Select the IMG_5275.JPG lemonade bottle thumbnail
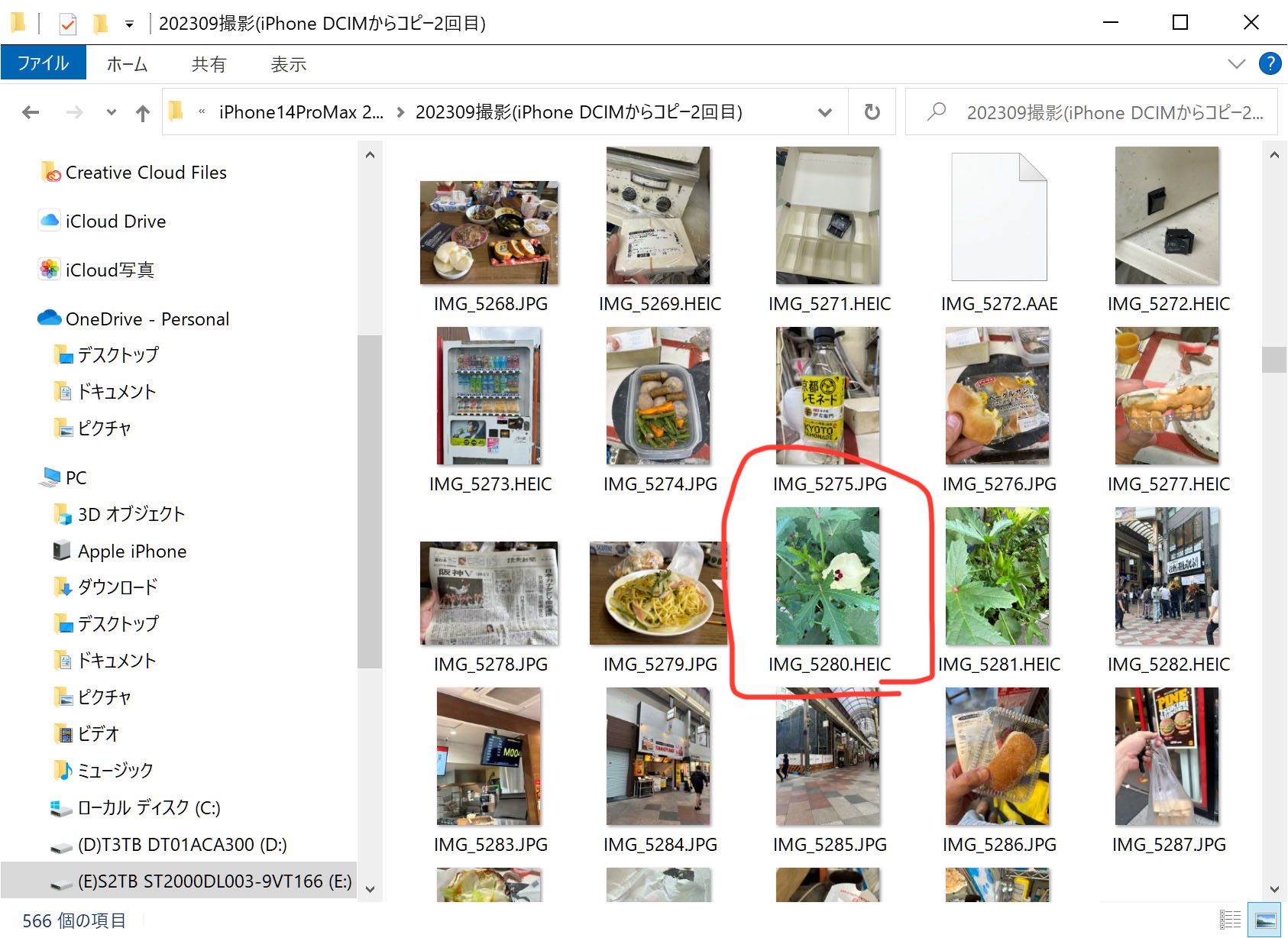 [x=828, y=396]
